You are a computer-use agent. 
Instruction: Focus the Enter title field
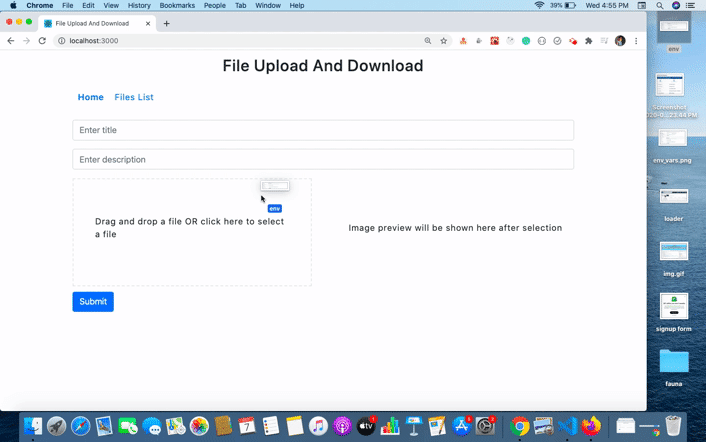click(323, 130)
